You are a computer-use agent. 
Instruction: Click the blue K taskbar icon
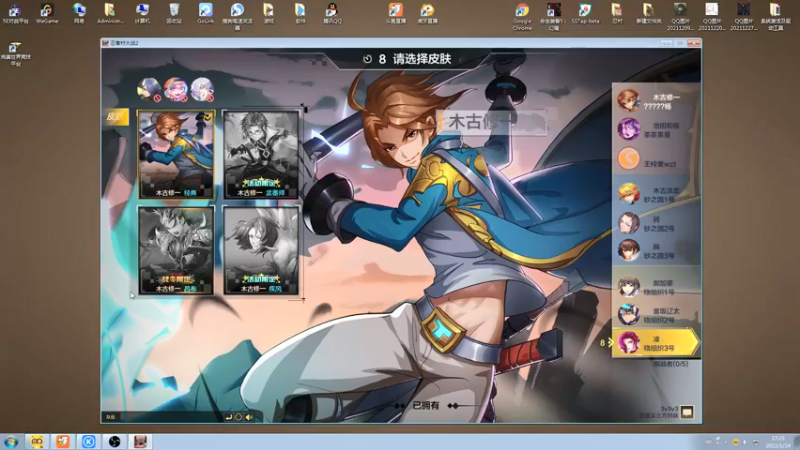(x=89, y=442)
